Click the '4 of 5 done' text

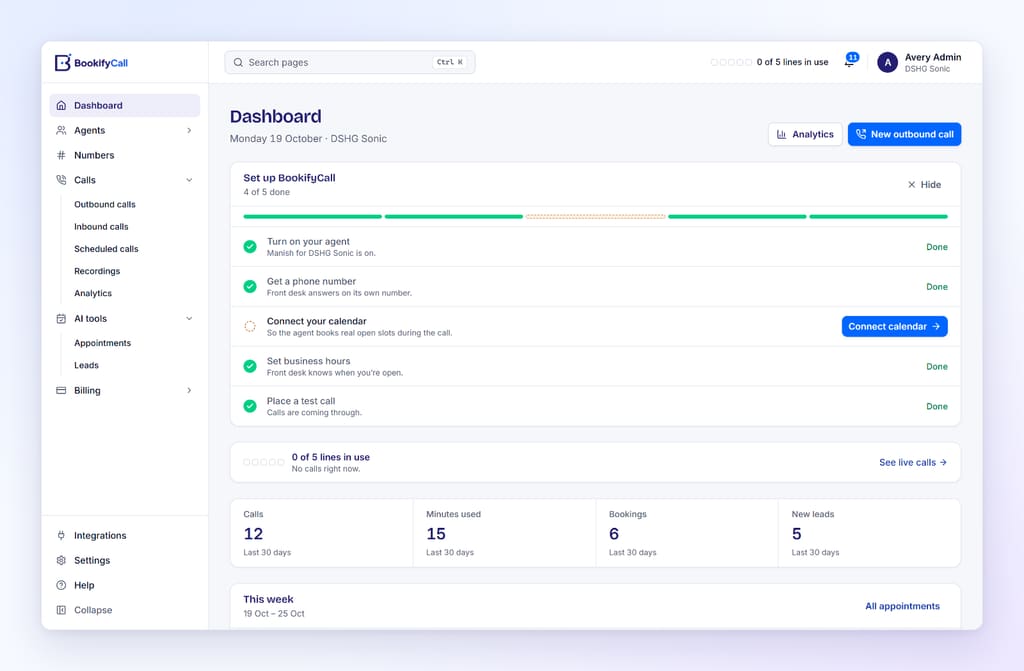click(x=266, y=192)
